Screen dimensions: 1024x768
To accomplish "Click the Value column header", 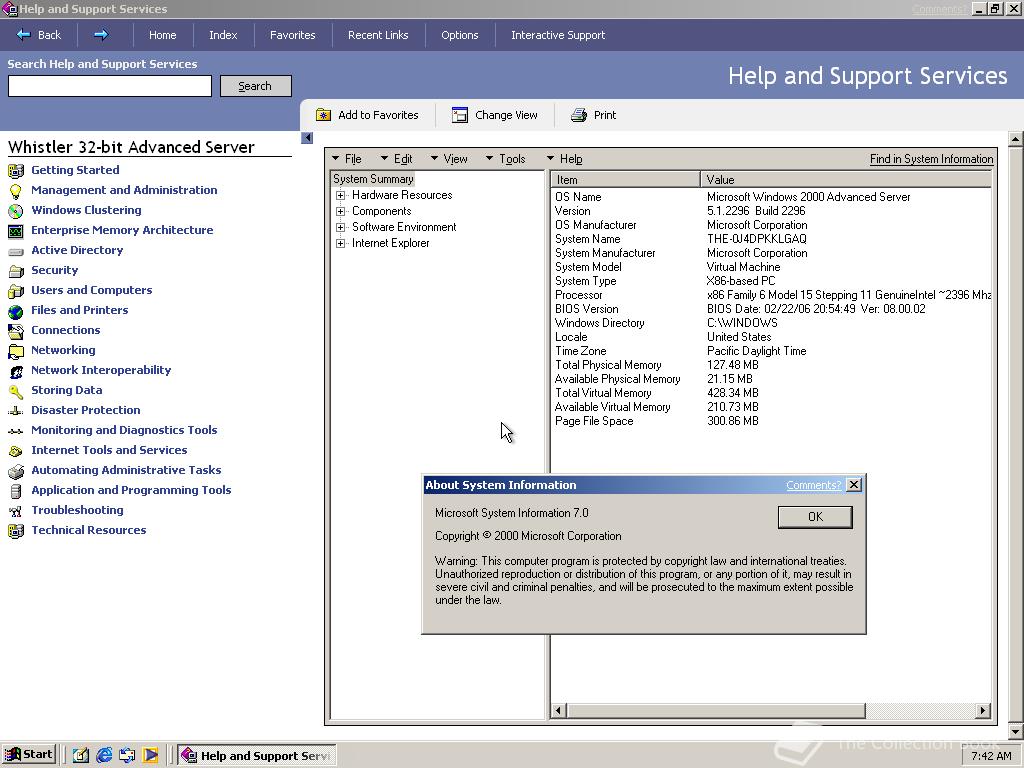I will 846,180.
